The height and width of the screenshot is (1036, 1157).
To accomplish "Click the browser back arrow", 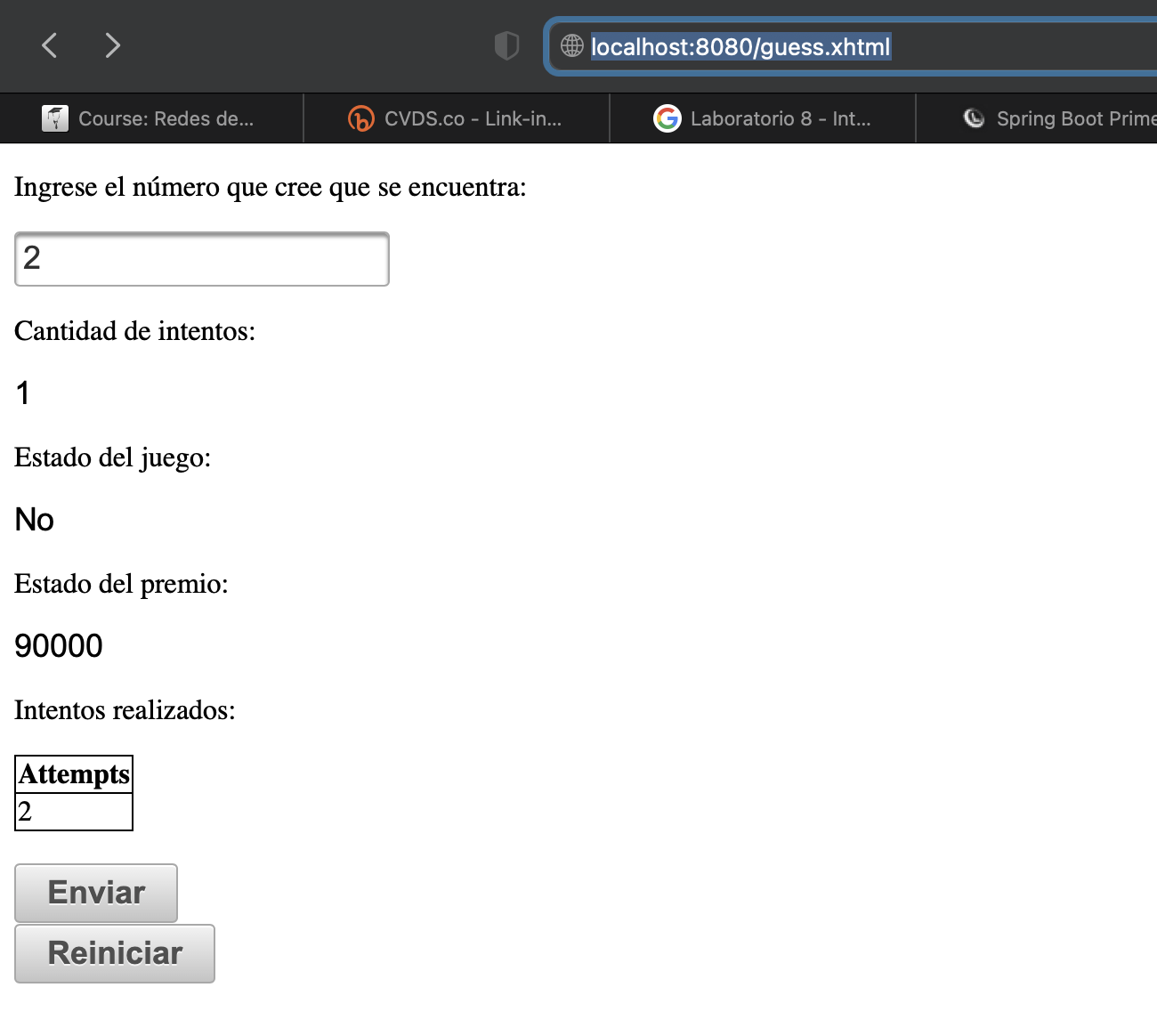I will tap(49, 45).
